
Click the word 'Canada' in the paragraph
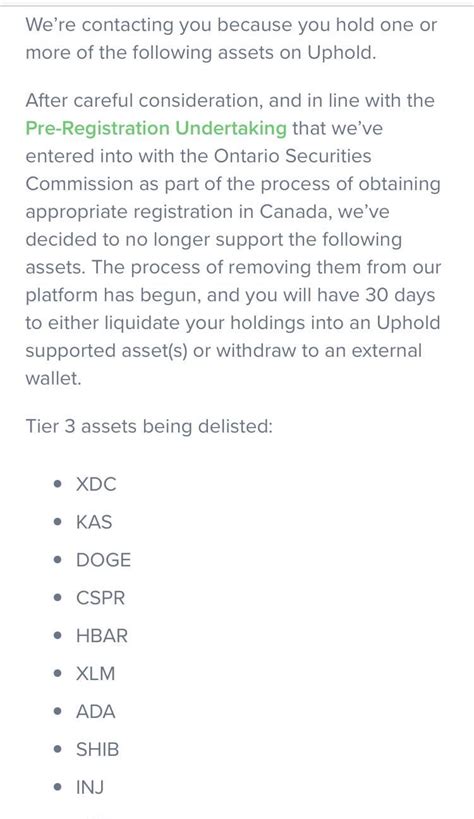click(x=295, y=212)
